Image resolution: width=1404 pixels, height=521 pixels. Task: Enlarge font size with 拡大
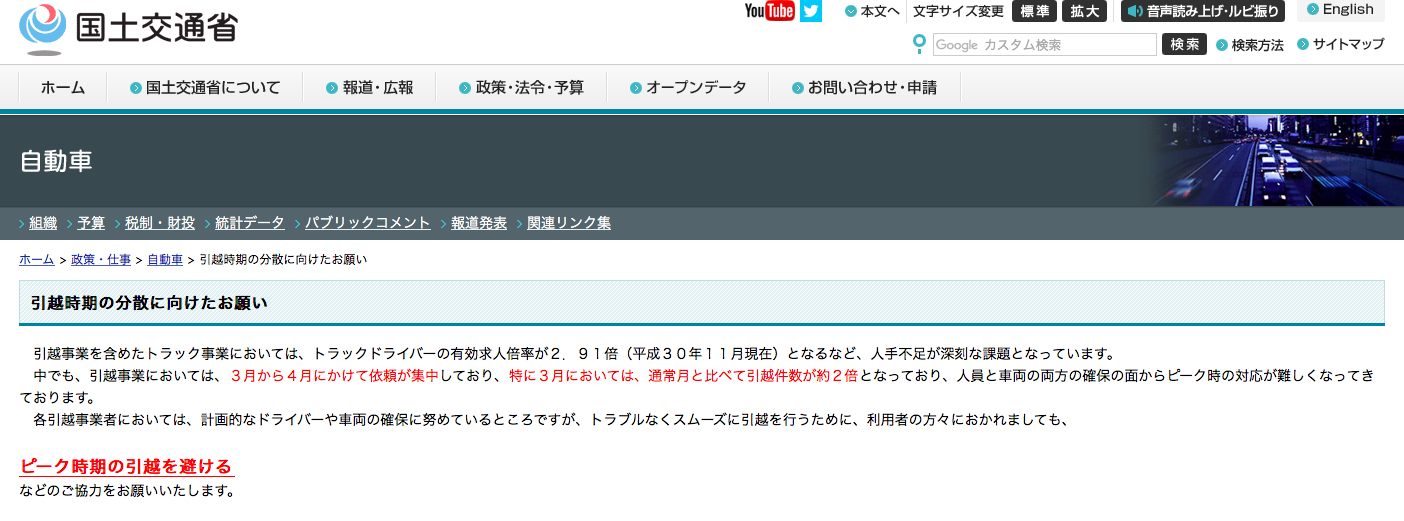[1084, 11]
